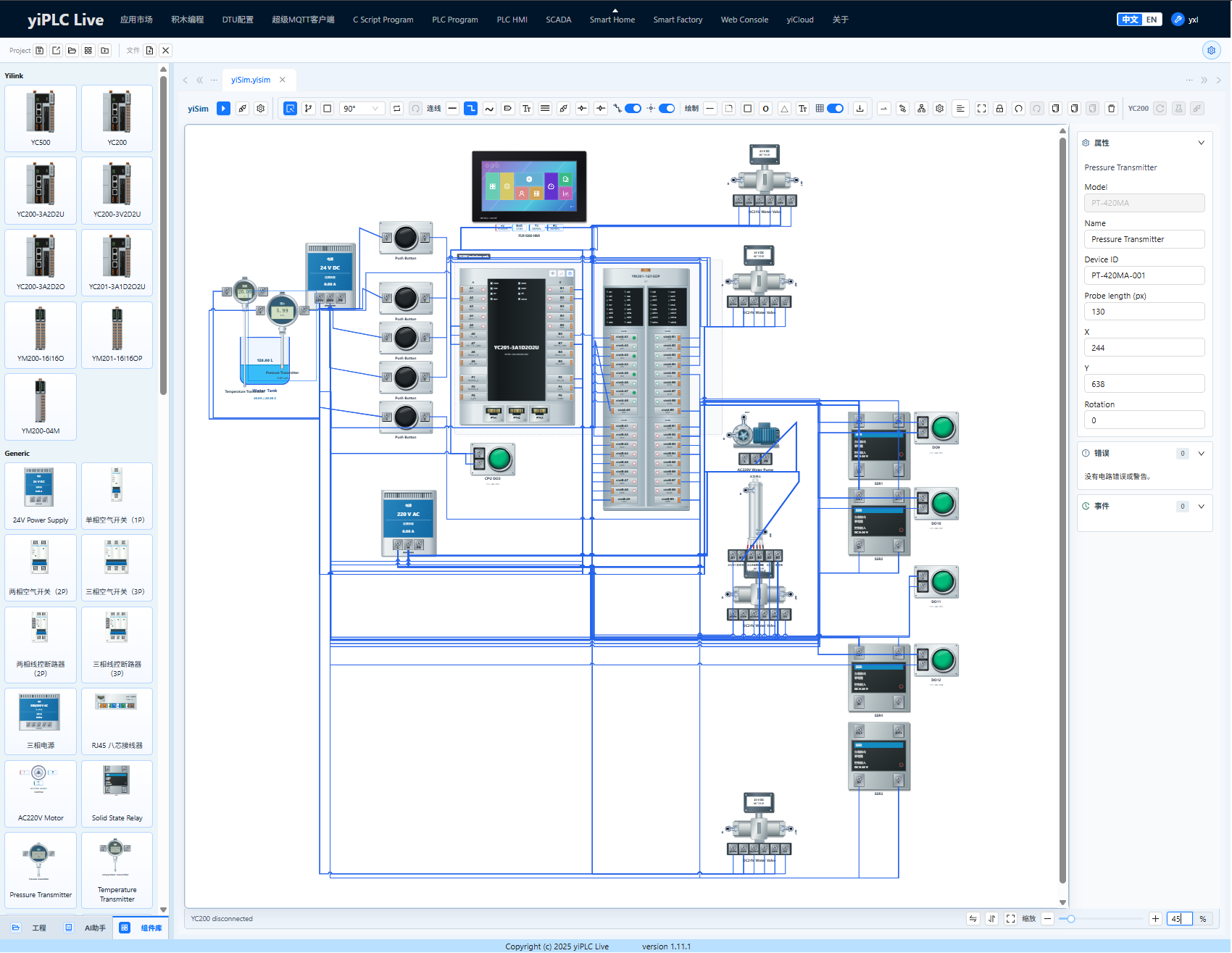
Task: Click the double-right tab scroll chevron
Action: pos(1204,80)
